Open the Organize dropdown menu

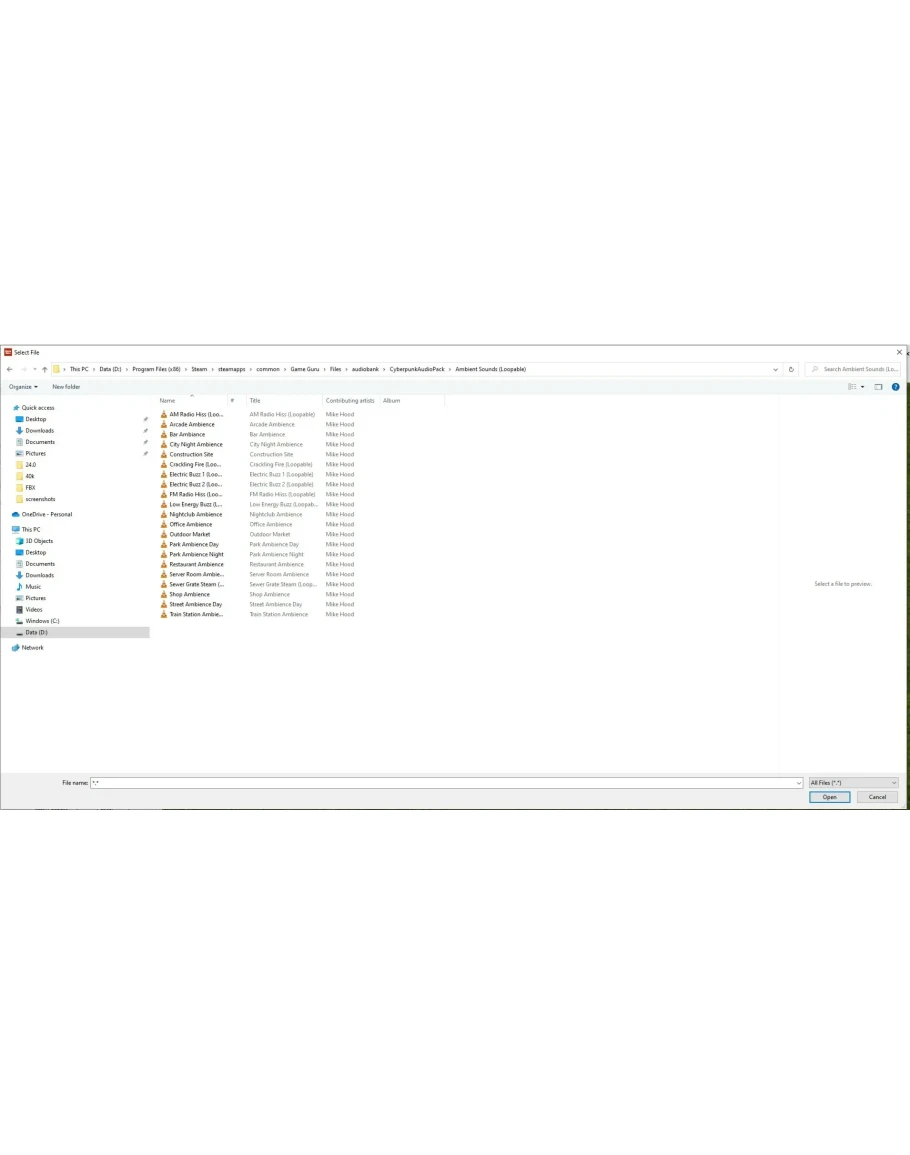pyautogui.click(x=23, y=387)
